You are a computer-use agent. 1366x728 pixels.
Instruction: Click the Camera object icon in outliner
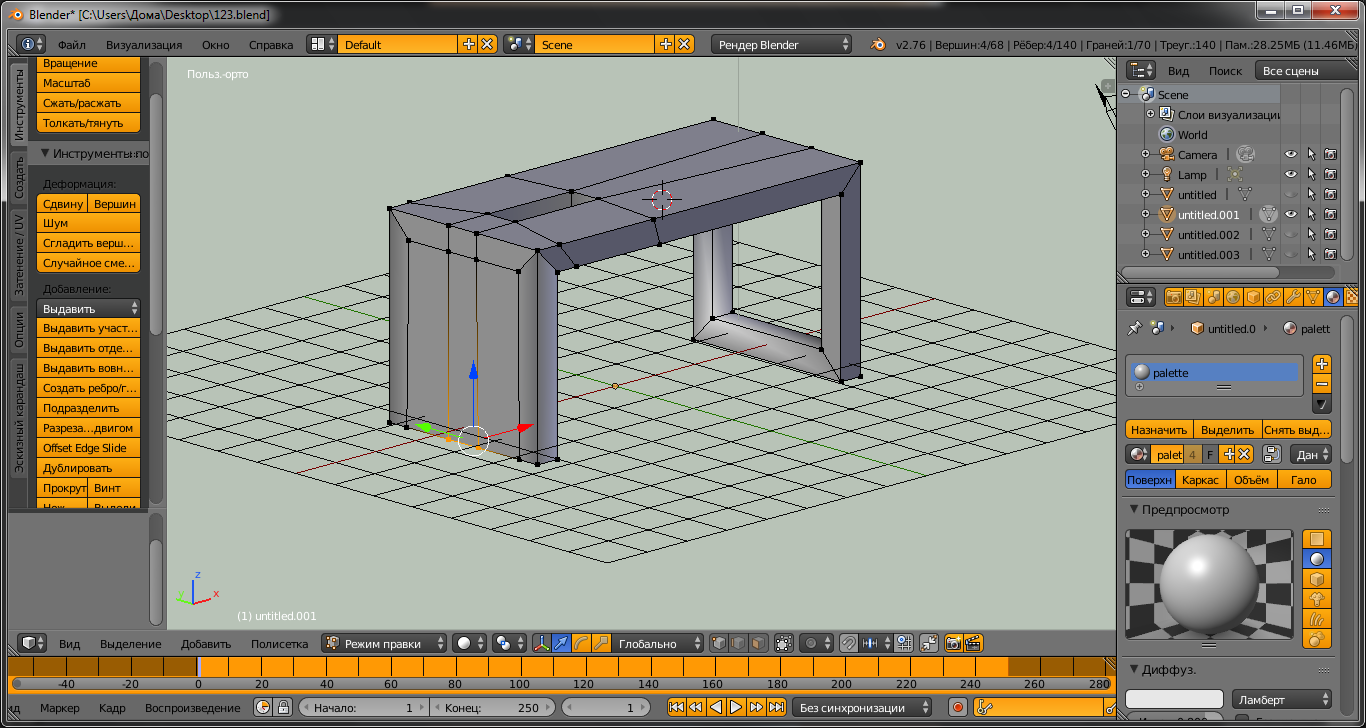pyautogui.click(x=1166, y=154)
